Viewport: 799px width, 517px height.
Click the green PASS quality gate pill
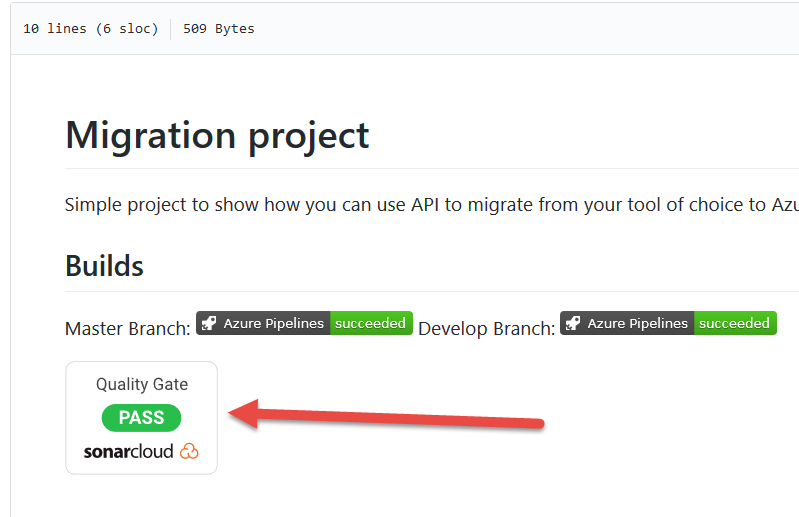(141, 418)
